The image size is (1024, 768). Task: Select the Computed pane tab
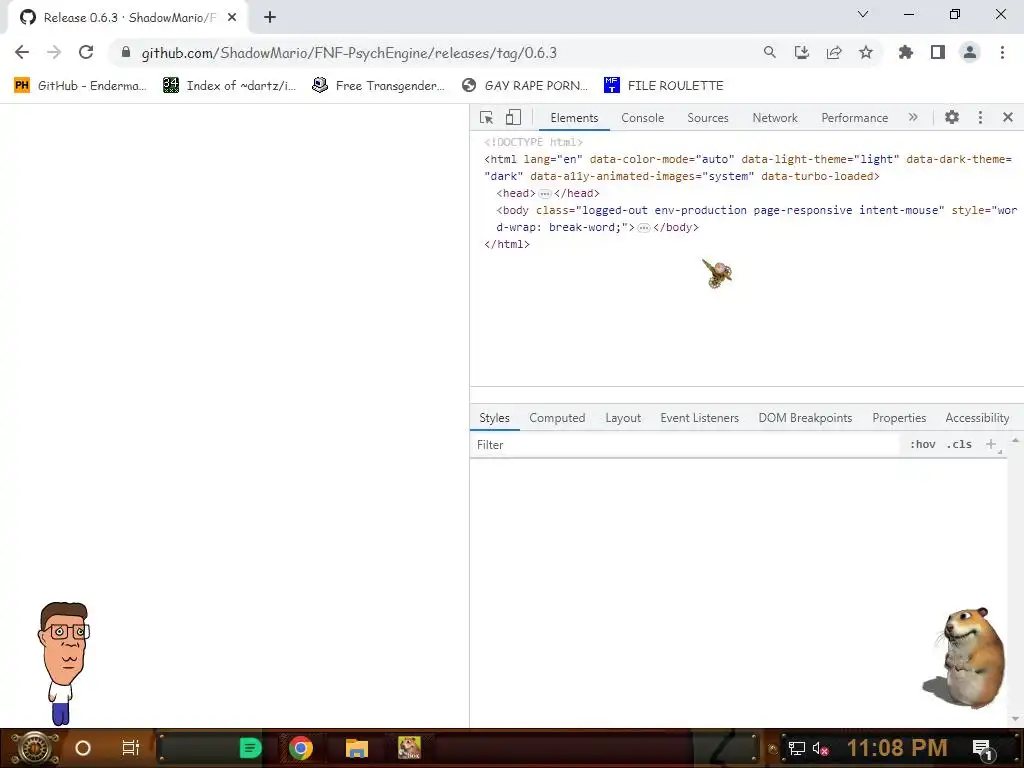coord(557,418)
